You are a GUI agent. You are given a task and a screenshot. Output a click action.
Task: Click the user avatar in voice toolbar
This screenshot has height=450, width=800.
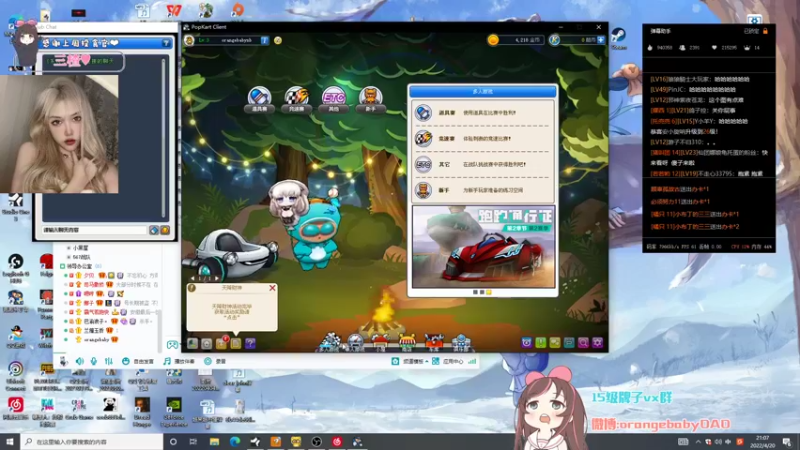[x=63, y=361]
